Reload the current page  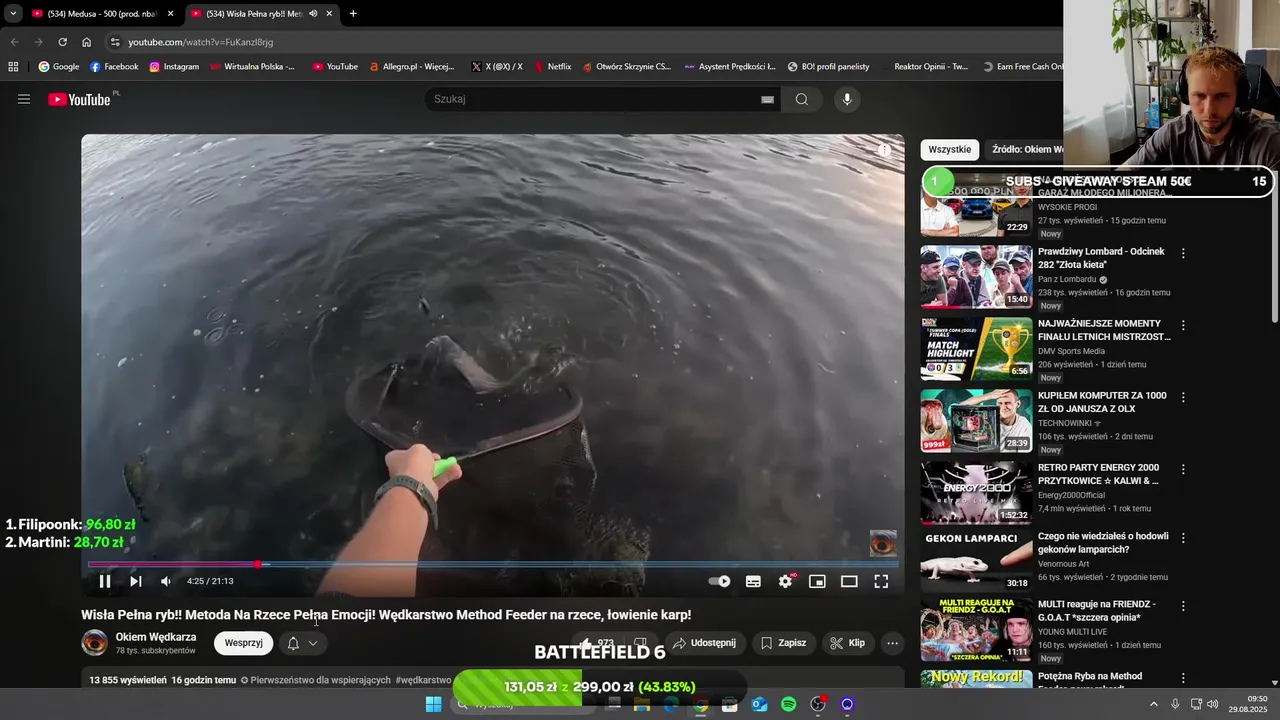62,42
